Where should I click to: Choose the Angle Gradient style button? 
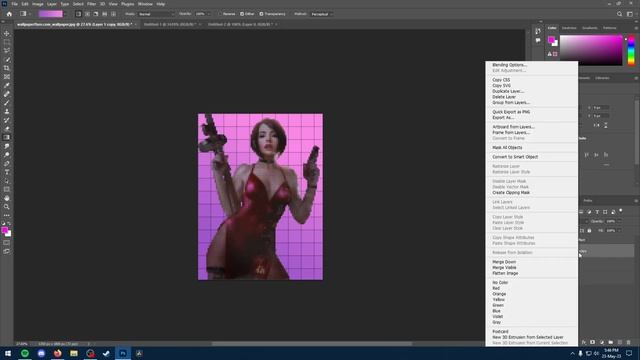[x=96, y=14]
